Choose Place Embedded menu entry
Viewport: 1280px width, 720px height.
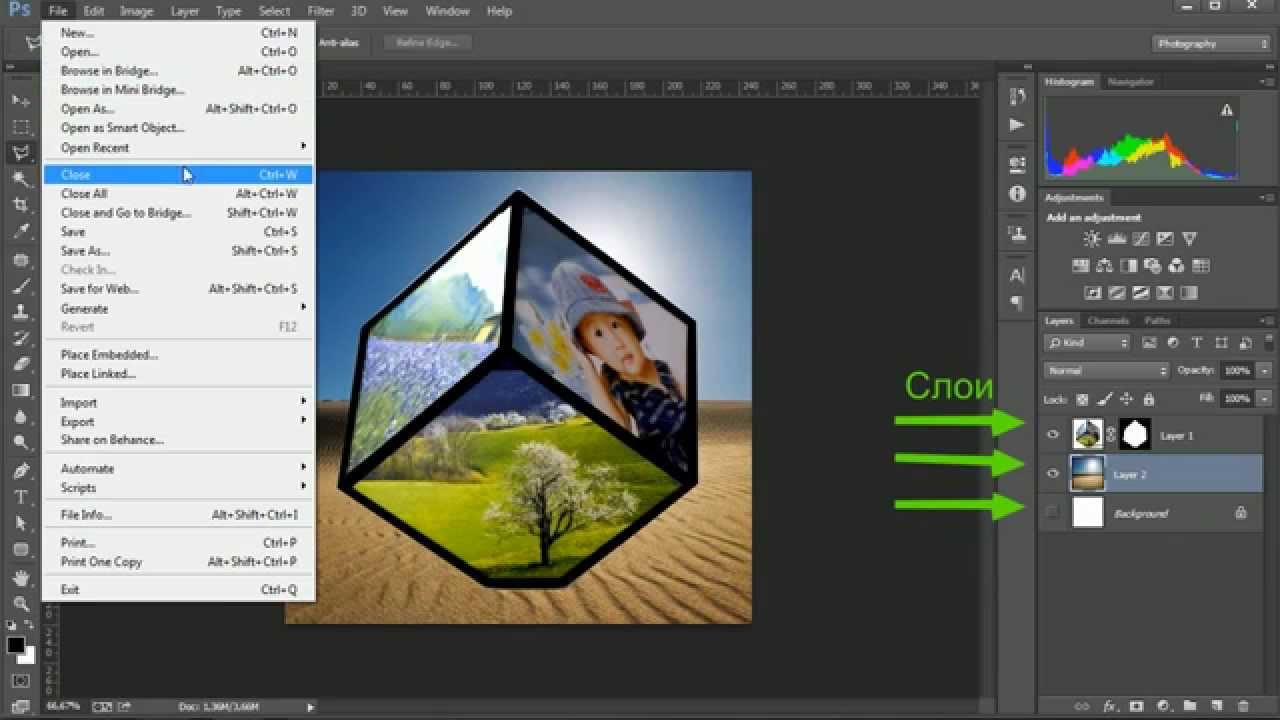(x=178, y=355)
